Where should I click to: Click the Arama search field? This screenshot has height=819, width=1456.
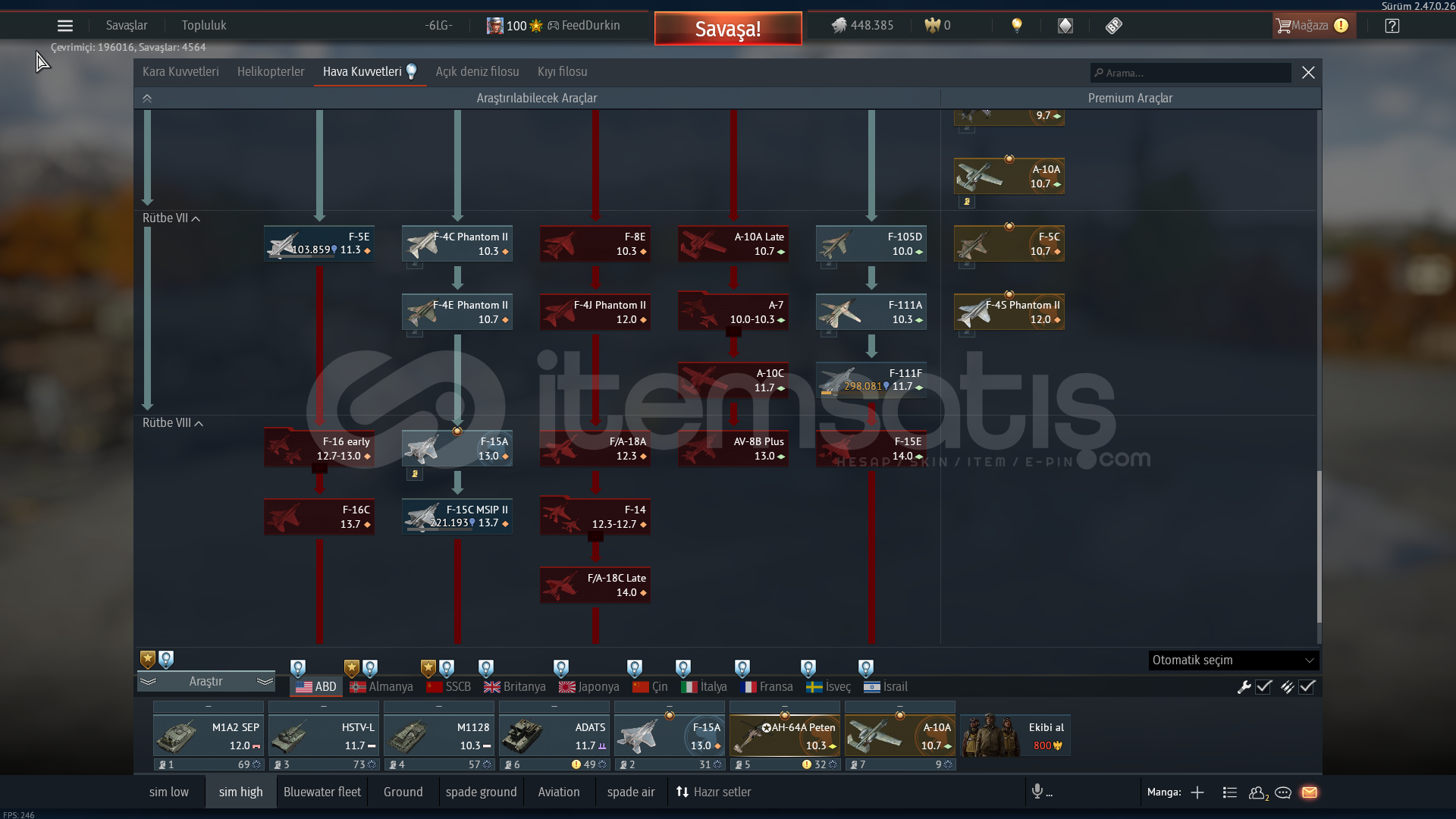click(x=1191, y=73)
